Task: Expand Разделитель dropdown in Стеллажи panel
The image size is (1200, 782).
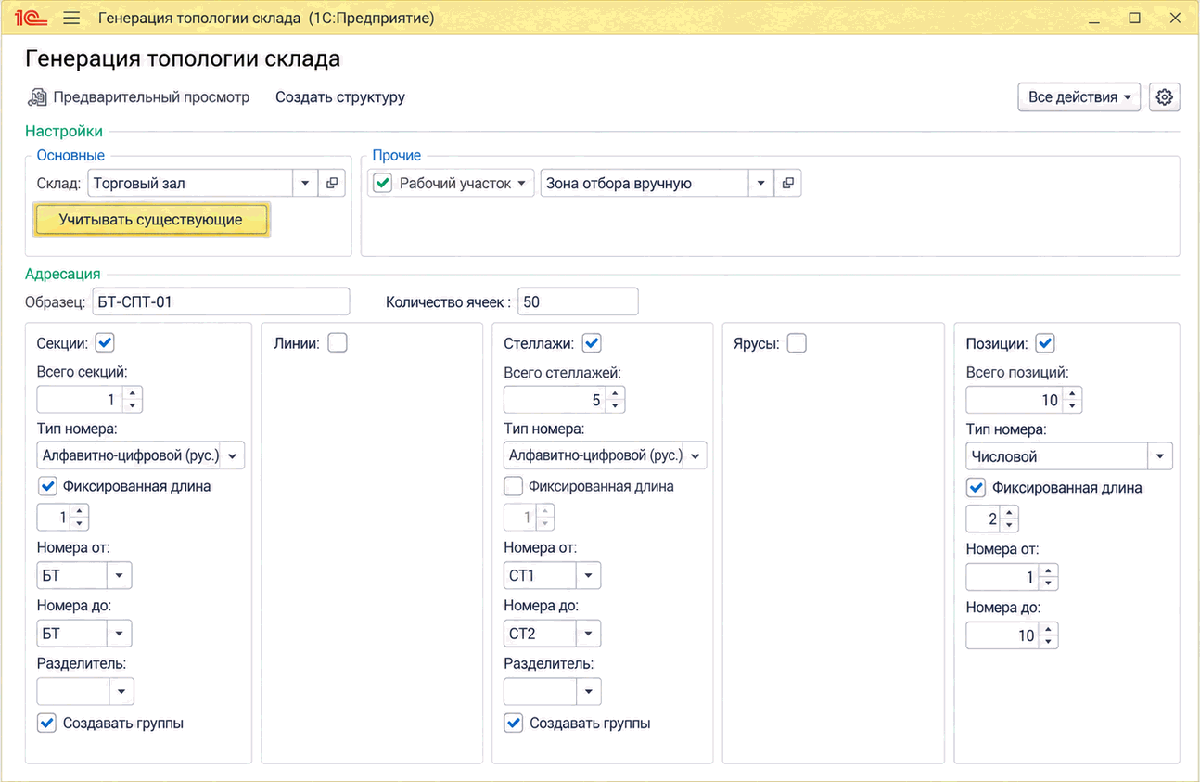Action: [x=588, y=691]
